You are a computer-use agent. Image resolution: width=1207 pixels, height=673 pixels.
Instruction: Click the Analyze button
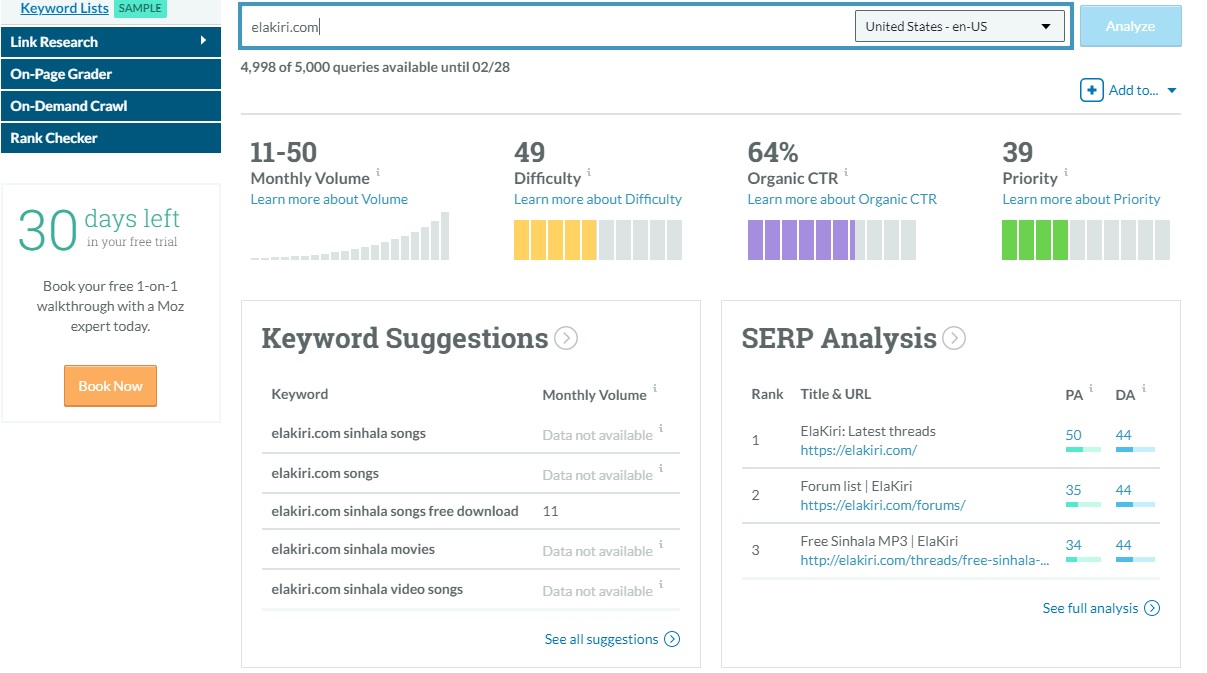1130,27
